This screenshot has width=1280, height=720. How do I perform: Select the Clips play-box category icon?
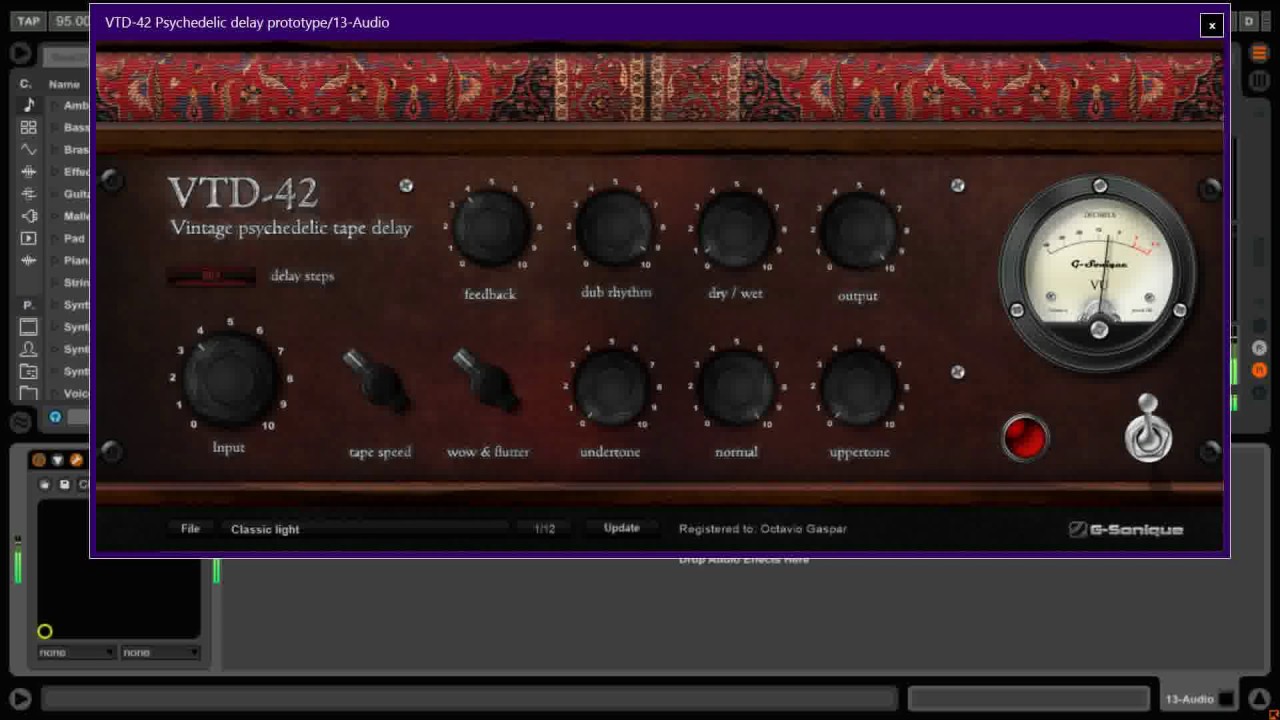coord(28,238)
